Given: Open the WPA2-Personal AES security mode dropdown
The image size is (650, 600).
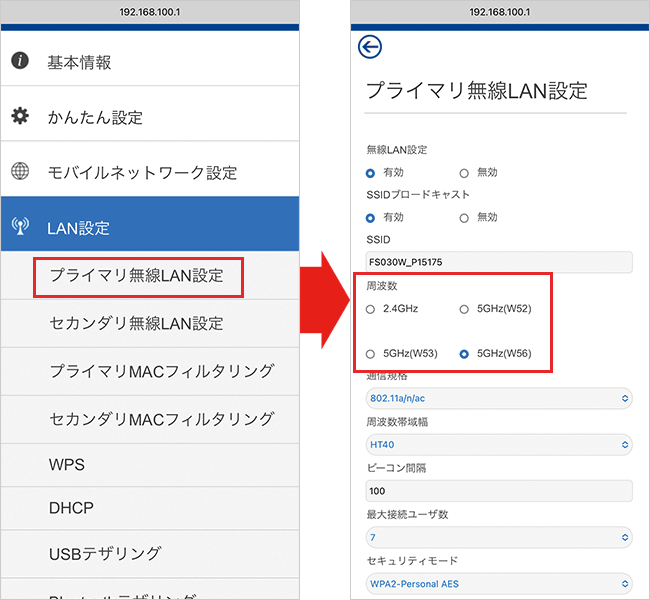Looking at the screenshot, I should point(499,583).
